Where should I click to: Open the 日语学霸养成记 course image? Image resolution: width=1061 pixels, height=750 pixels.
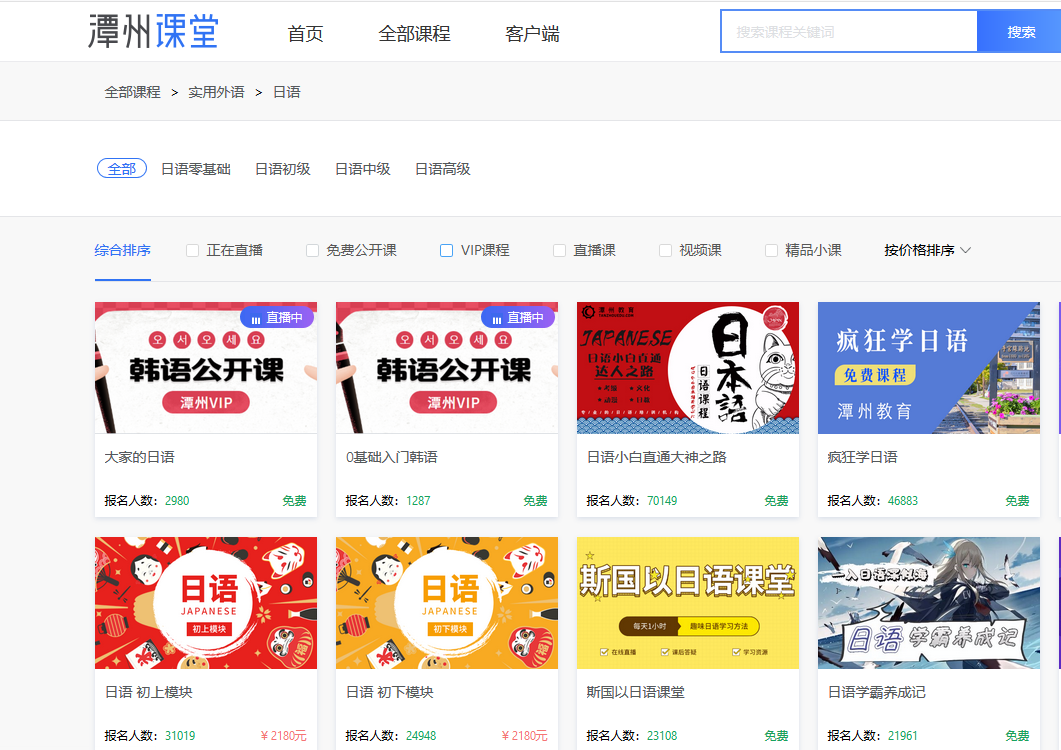[928, 603]
